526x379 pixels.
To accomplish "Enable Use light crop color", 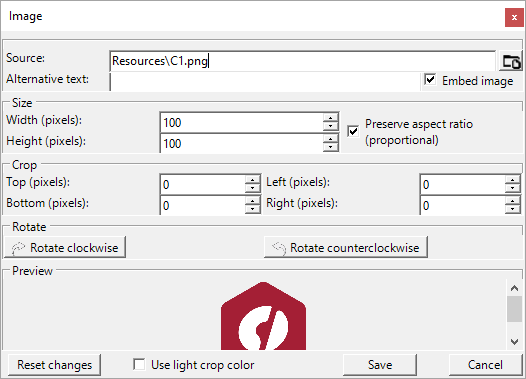I will point(139,364).
